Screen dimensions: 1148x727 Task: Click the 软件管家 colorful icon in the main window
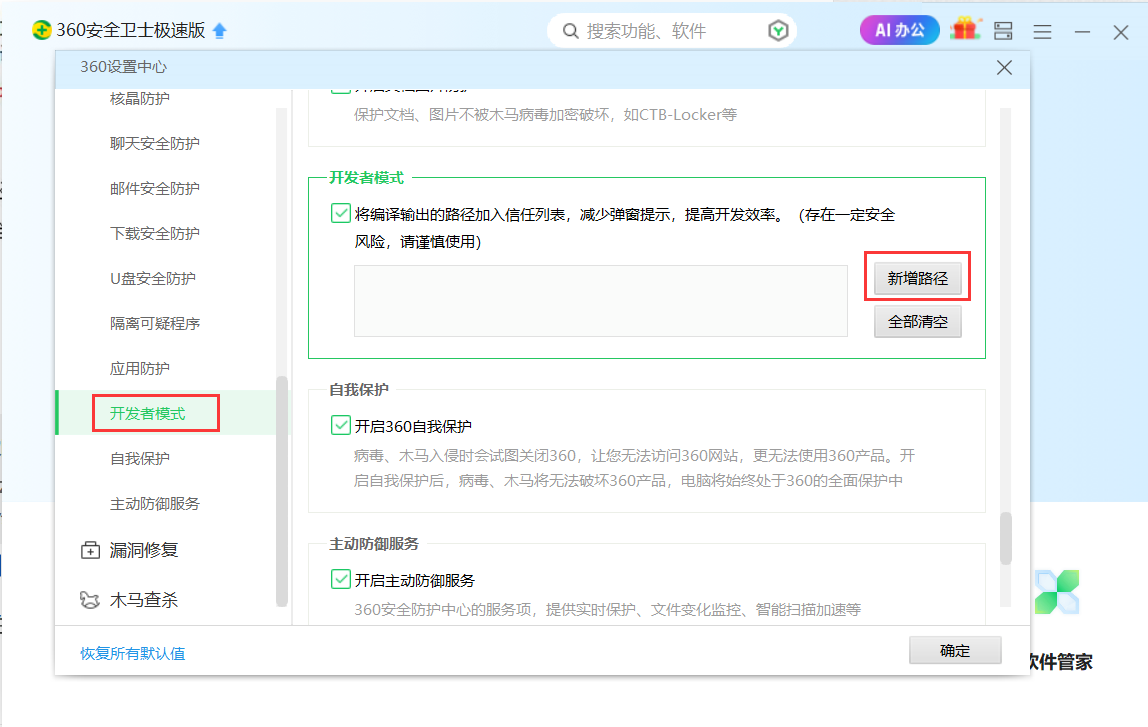[x=1057, y=592]
